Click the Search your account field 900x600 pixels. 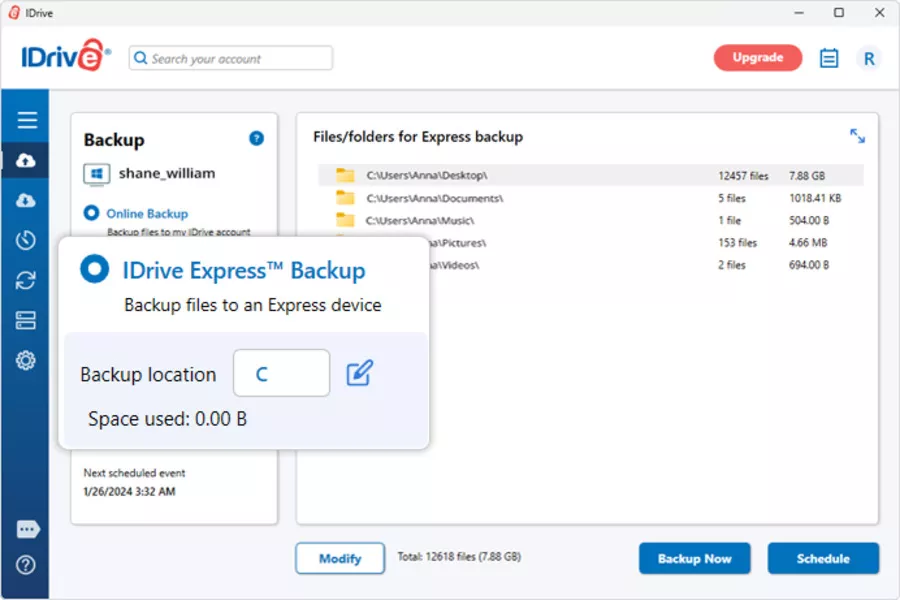[x=232, y=58]
